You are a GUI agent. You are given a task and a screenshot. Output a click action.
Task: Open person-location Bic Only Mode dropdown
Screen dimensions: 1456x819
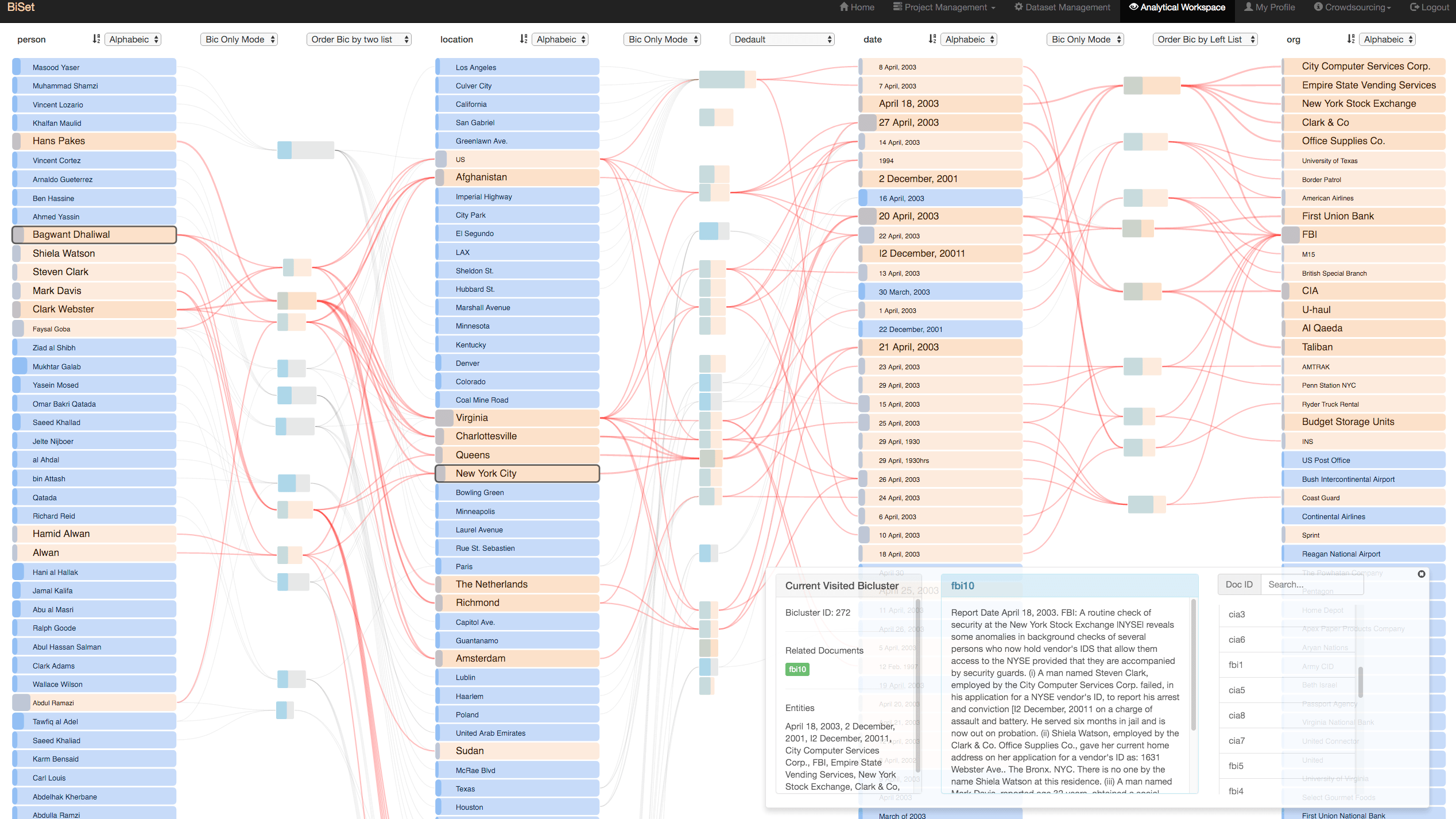pos(239,39)
